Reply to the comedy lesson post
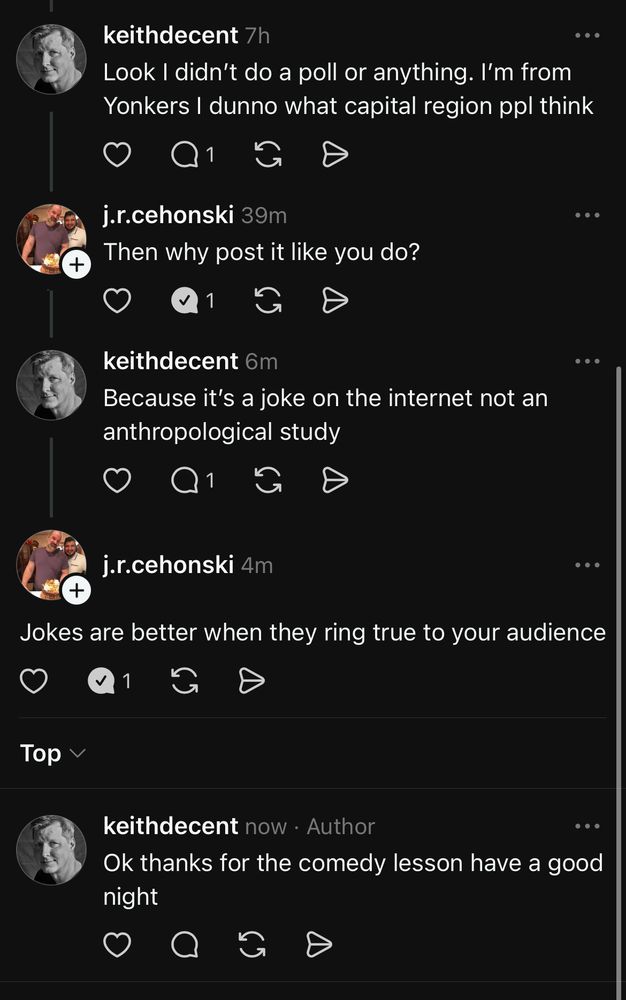This screenshot has height=1000, width=626. pos(184,944)
